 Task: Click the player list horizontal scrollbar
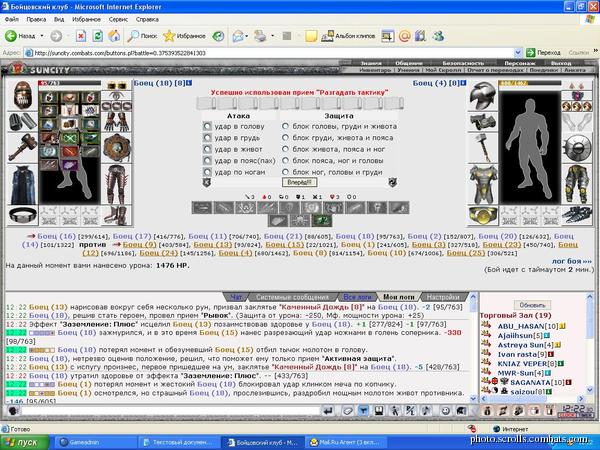[x=532, y=399]
